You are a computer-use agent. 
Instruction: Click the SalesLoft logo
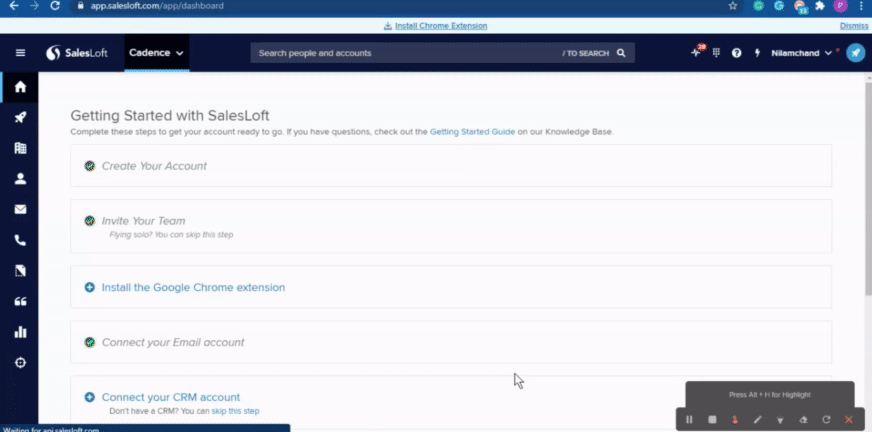pos(77,53)
